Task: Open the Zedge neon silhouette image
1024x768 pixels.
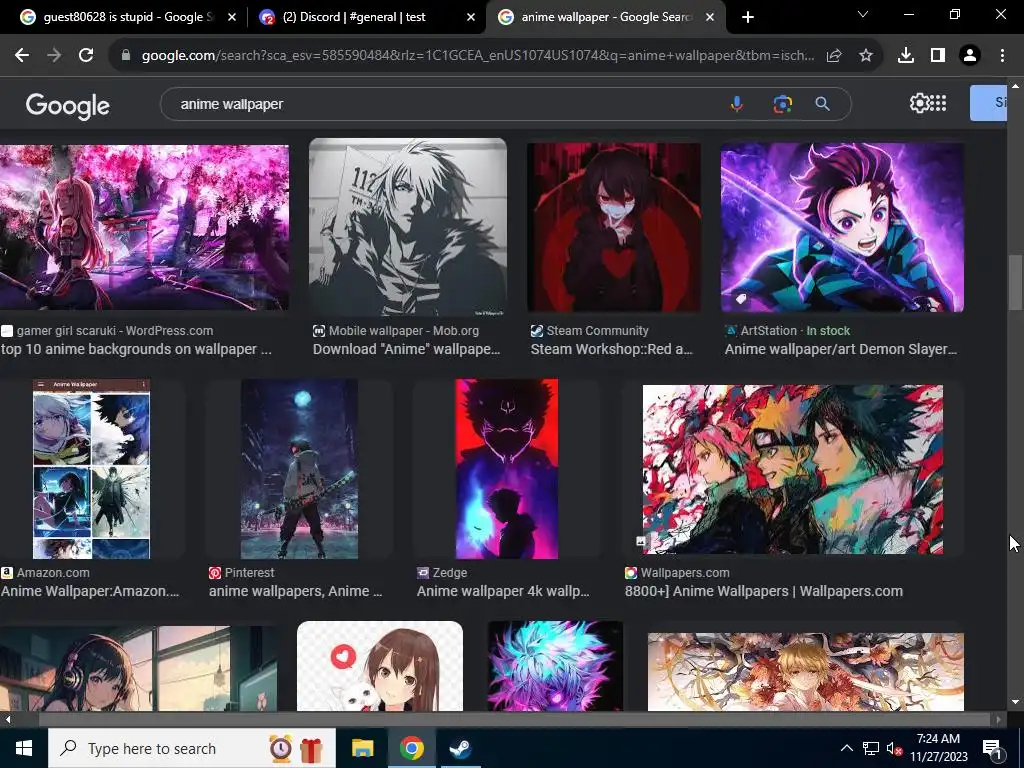Action: pos(507,469)
